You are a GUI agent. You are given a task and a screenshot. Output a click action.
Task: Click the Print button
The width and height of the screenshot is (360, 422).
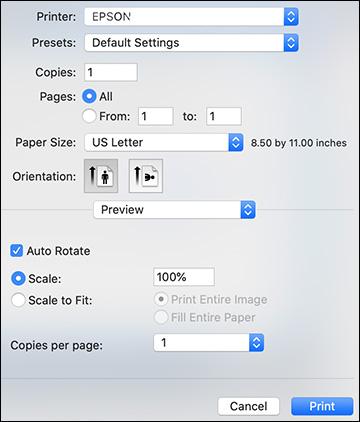pos(322,406)
